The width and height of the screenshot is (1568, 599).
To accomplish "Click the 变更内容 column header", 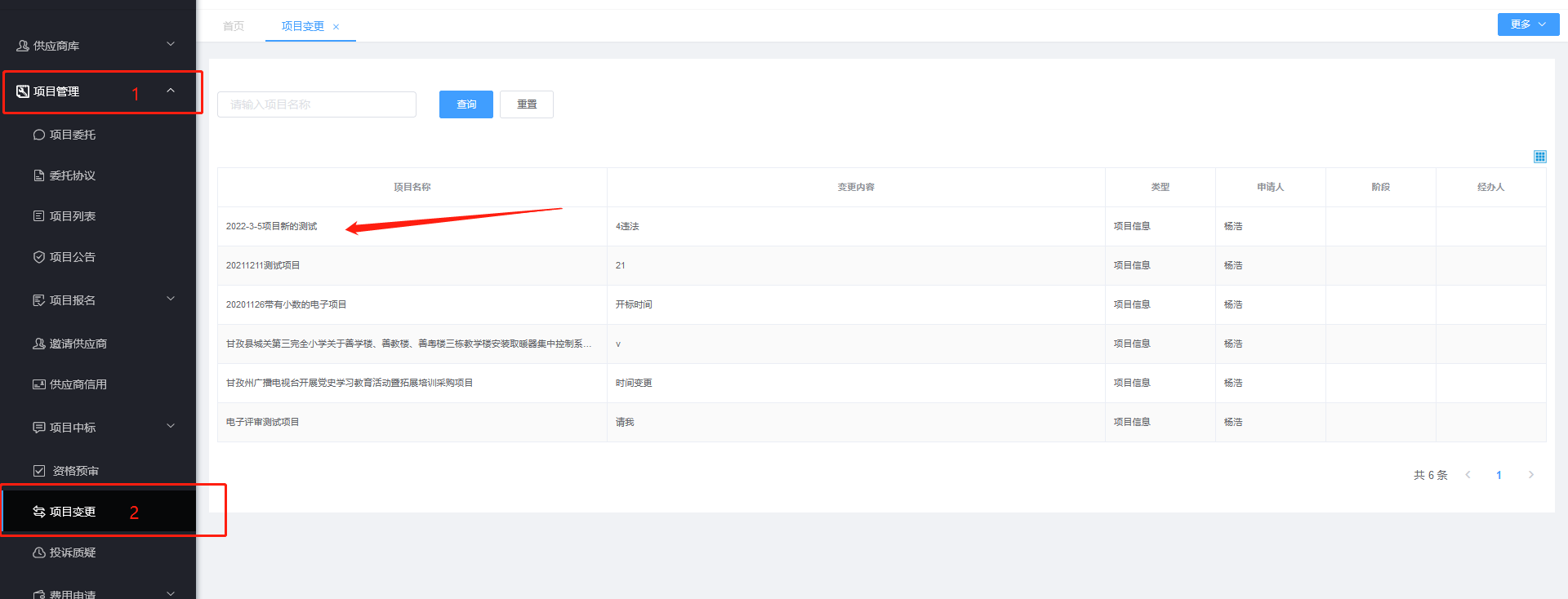I will pos(856,187).
